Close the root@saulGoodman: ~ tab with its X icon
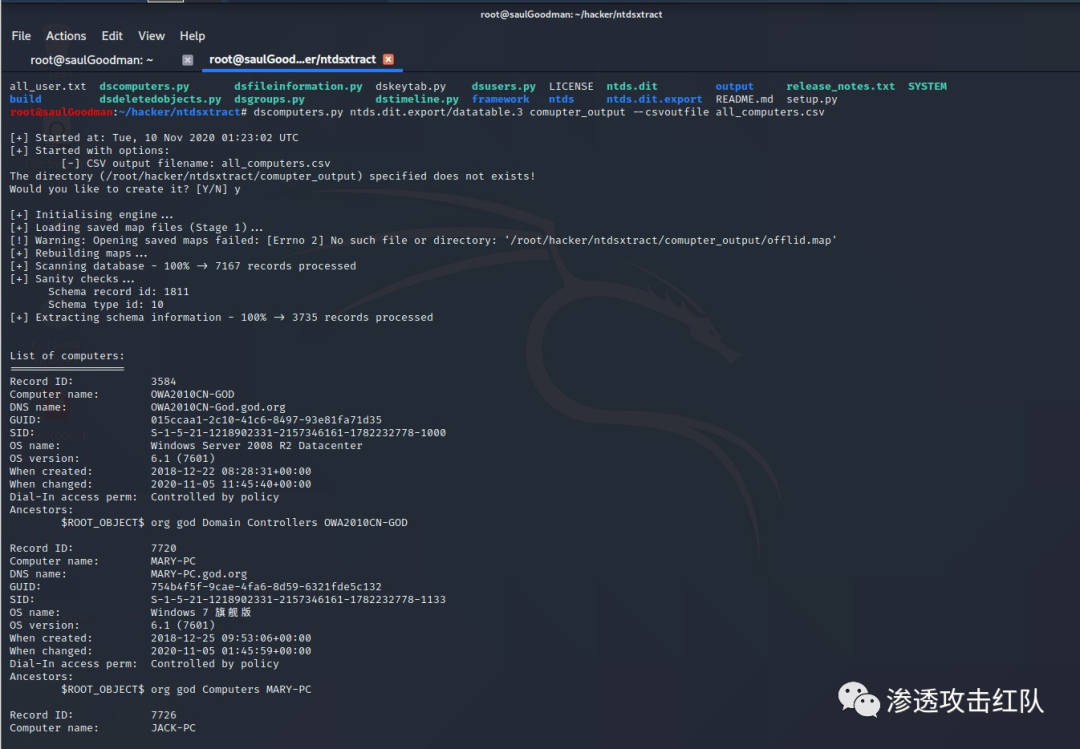The width and height of the screenshot is (1080, 749). pos(186,59)
